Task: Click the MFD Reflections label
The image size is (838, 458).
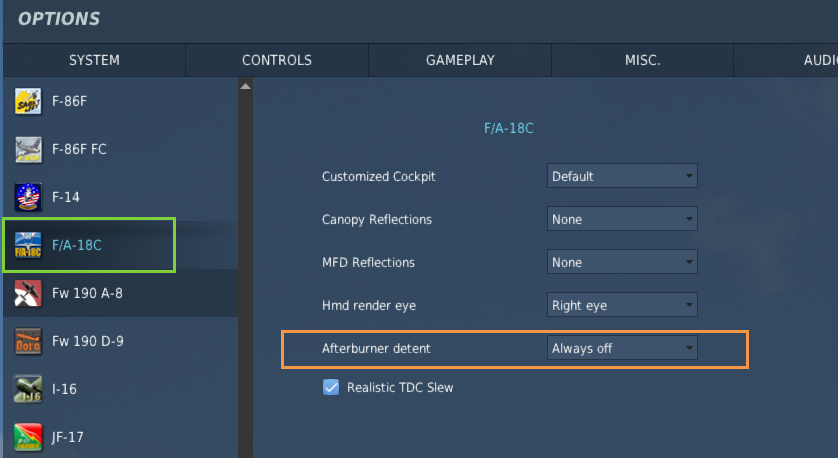Action: pos(368,262)
